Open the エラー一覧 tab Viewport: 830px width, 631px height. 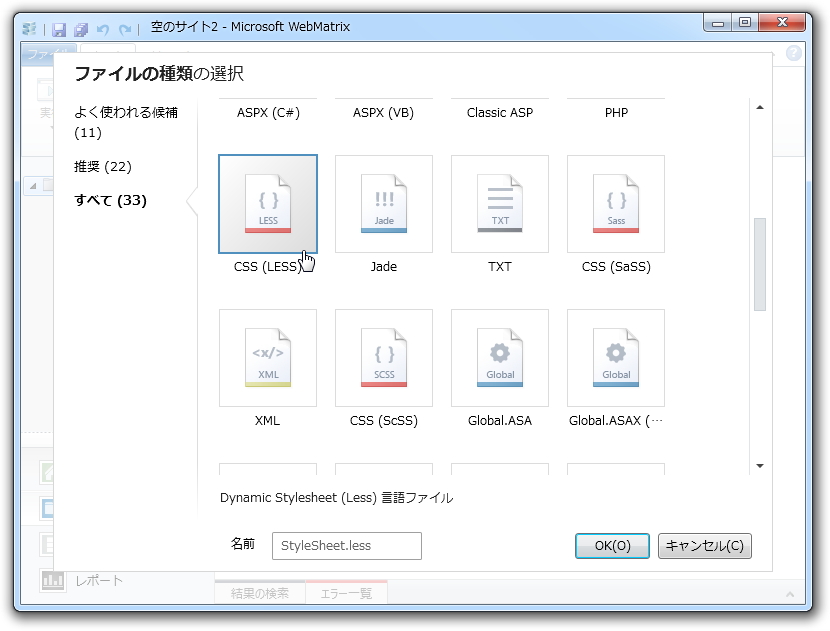click(346, 593)
